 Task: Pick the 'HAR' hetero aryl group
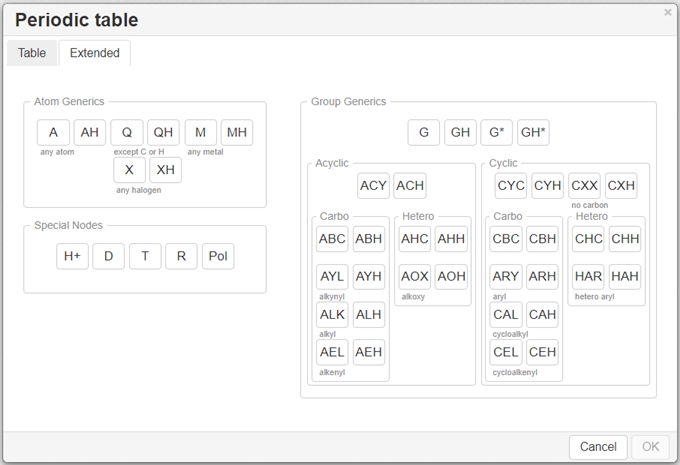tap(588, 276)
